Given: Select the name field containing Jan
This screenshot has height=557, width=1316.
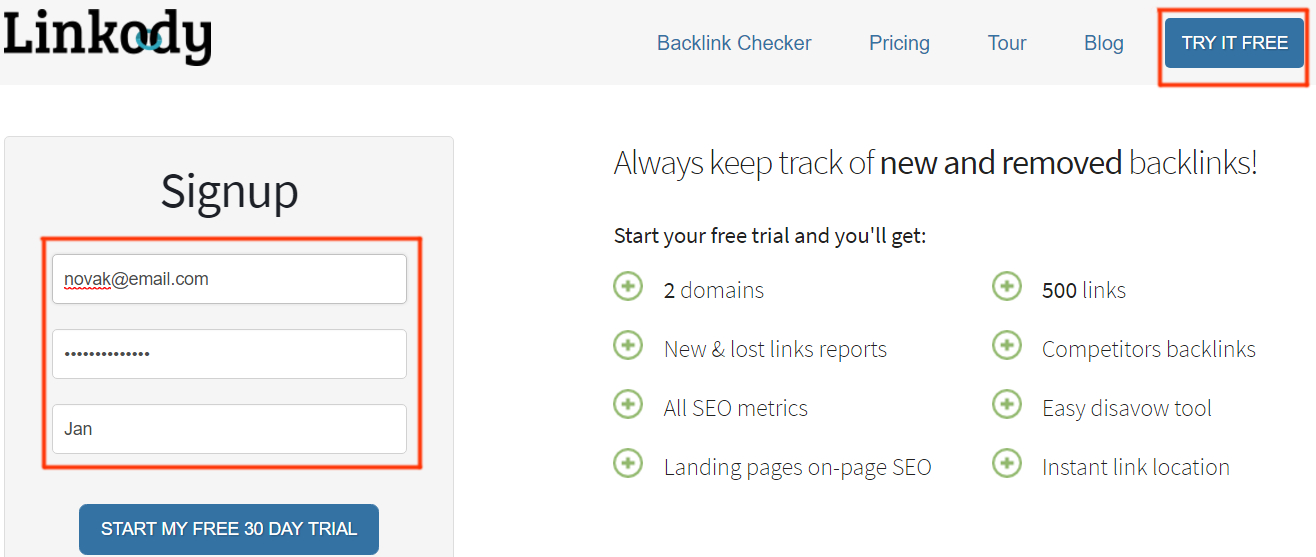Looking at the screenshot, I should click(229, 429).
